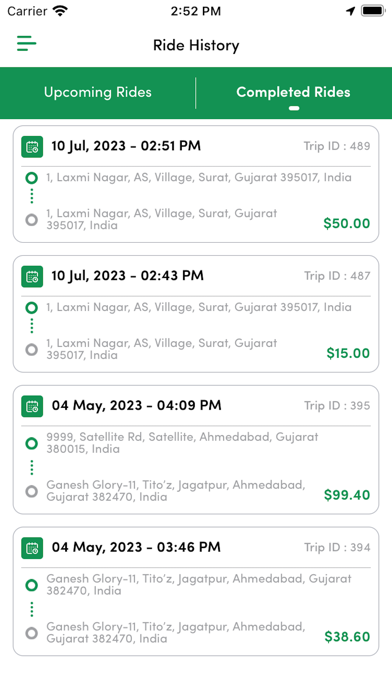The height and width of the screenshot is (696, 392).
Task: Select the Completed Rides tab
Action: click(293, 92)
